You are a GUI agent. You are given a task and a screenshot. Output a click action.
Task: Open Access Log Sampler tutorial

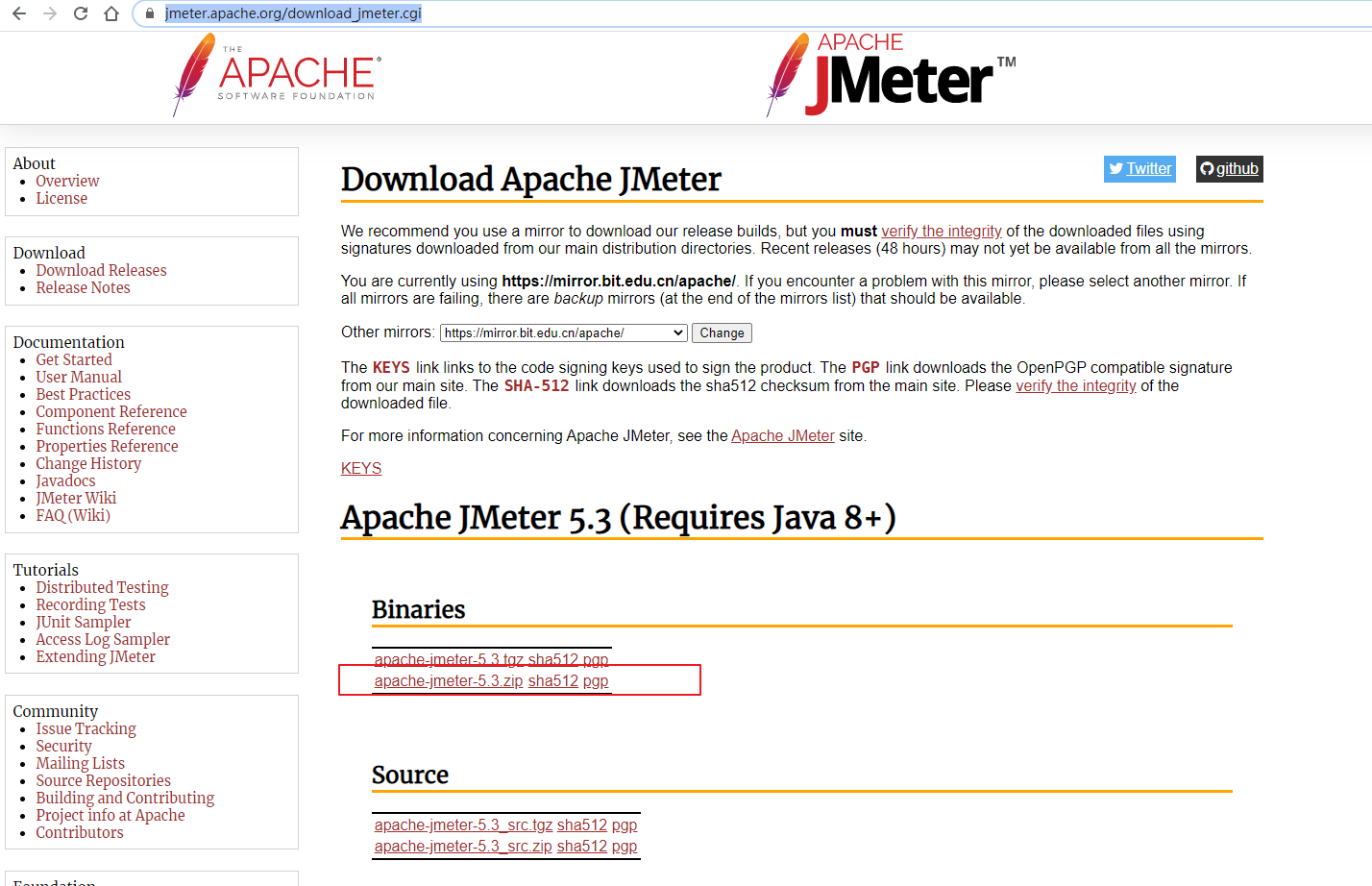tap(103, 639)
